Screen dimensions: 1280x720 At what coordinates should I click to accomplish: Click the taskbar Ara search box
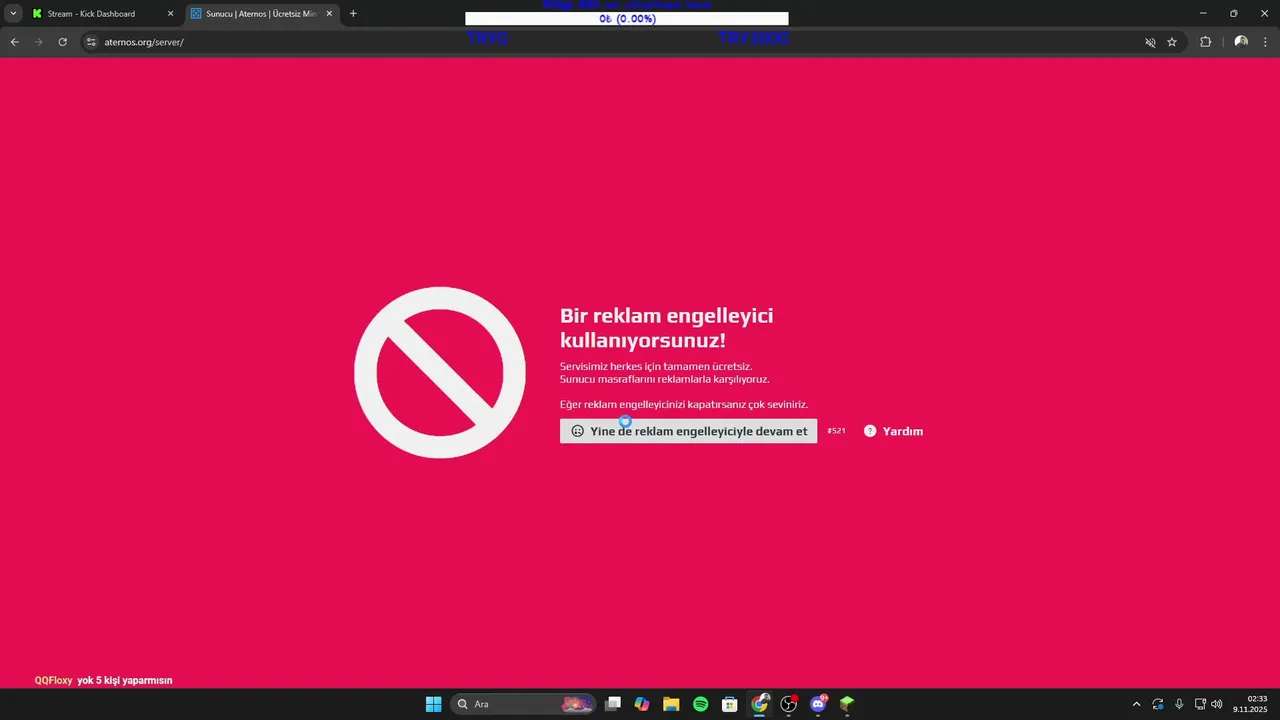[523, 704]
